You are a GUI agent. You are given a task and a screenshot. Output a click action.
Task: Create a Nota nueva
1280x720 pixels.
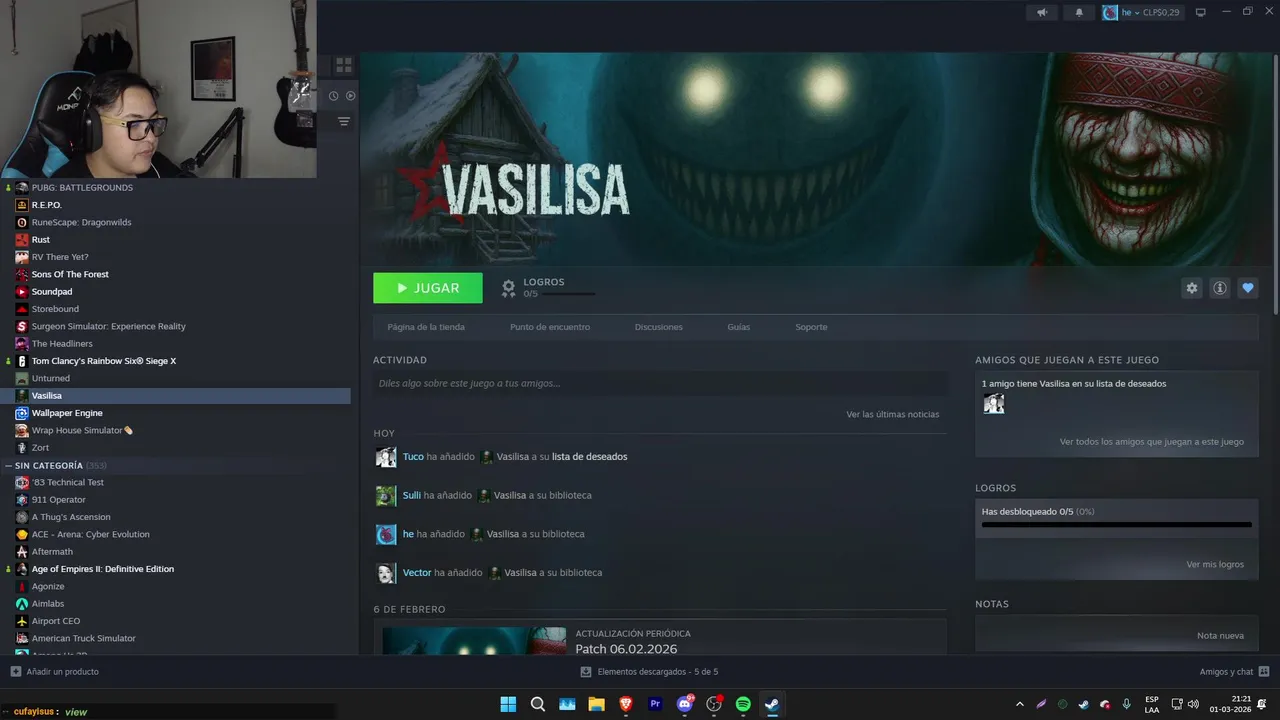pos(1220,636)
